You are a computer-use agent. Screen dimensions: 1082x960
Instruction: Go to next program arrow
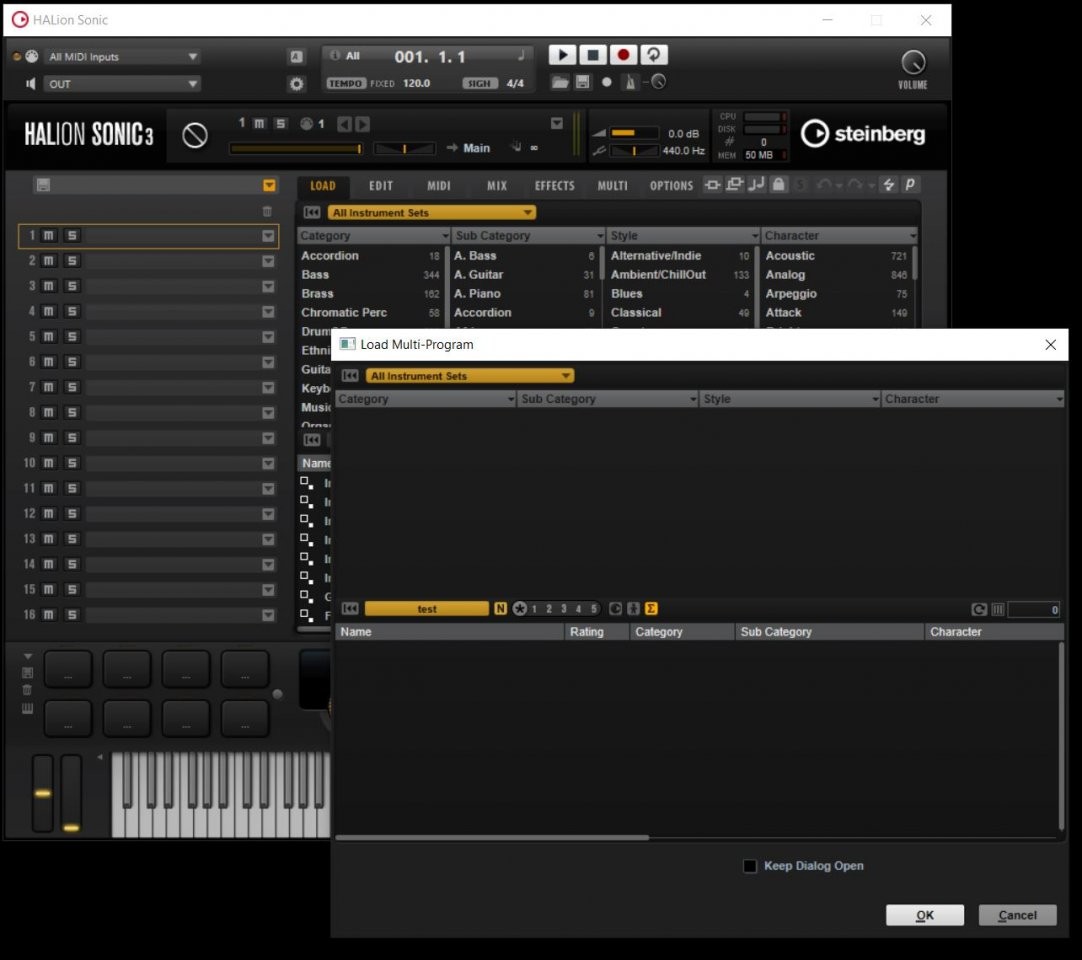(x=362, y=124)
